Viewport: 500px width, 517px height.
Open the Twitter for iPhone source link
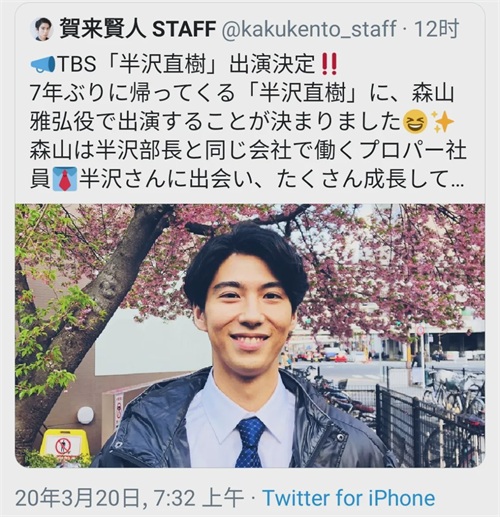coord(349,498)
